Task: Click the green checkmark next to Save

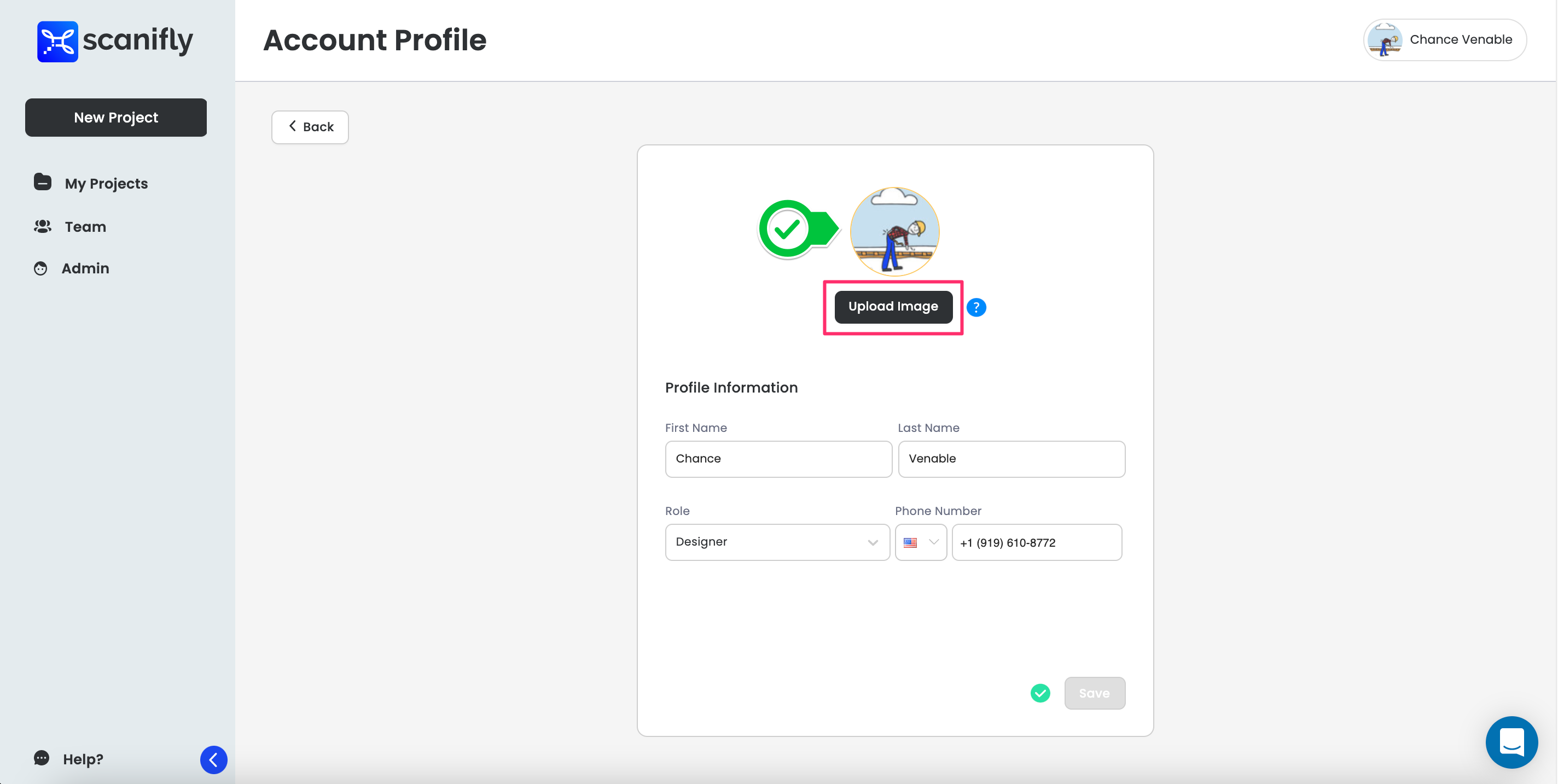Action: tap(1040, 693)
